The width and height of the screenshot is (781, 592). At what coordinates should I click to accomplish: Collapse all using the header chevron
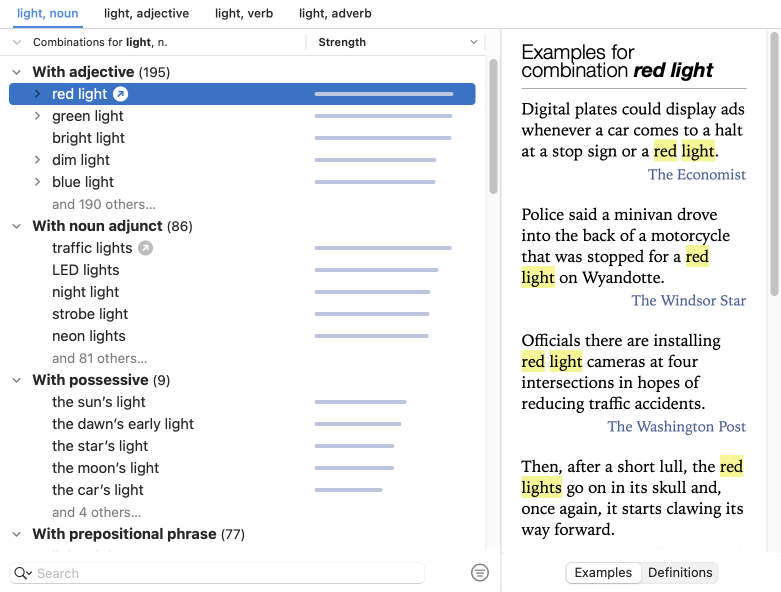pos(16,42)
